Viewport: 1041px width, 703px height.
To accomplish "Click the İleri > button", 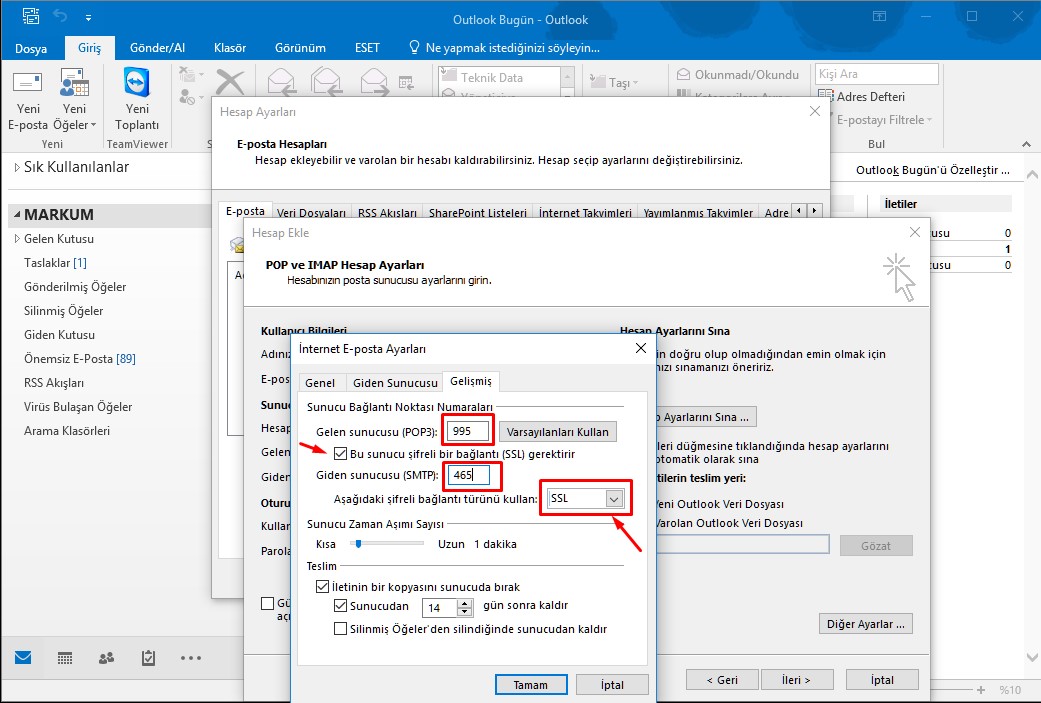I will point(795,680).
